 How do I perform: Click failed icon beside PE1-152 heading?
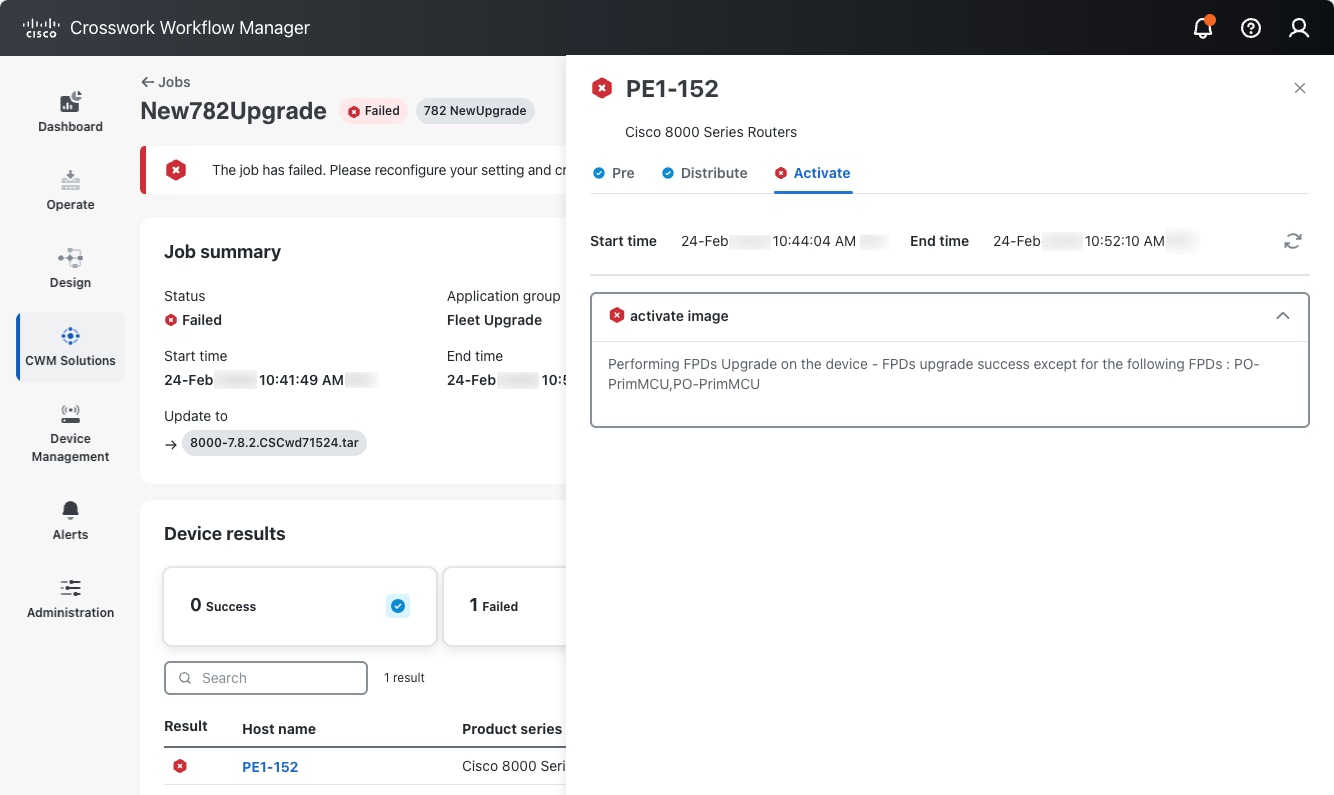pyautogui.click(x=602, y=88)
